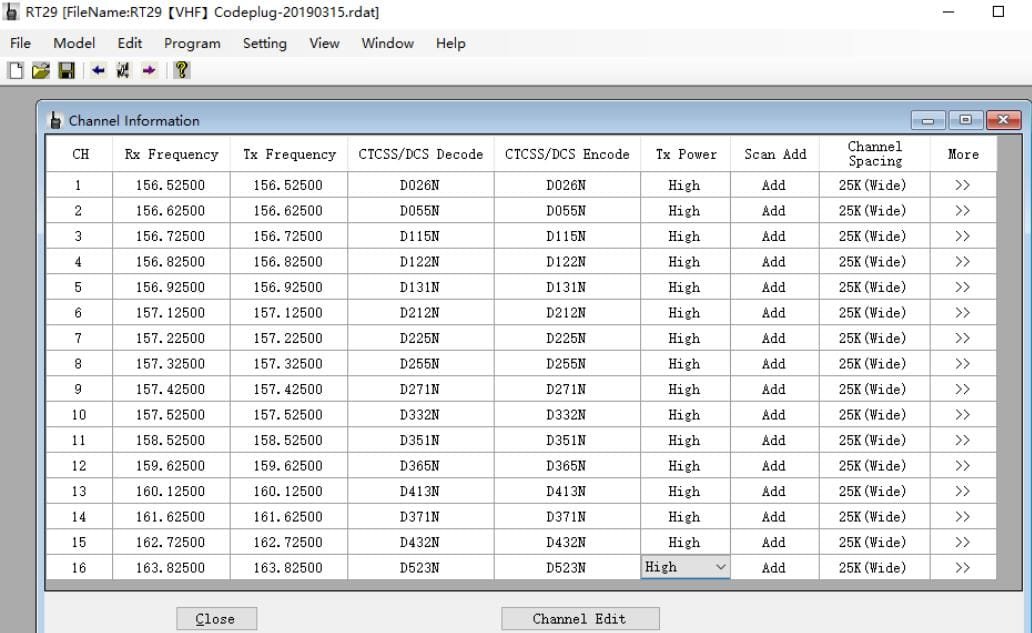The height and width of the screenshot is (633, 1032).
Task: Expand More options for channel 10
Action: (x=963, y=414)
